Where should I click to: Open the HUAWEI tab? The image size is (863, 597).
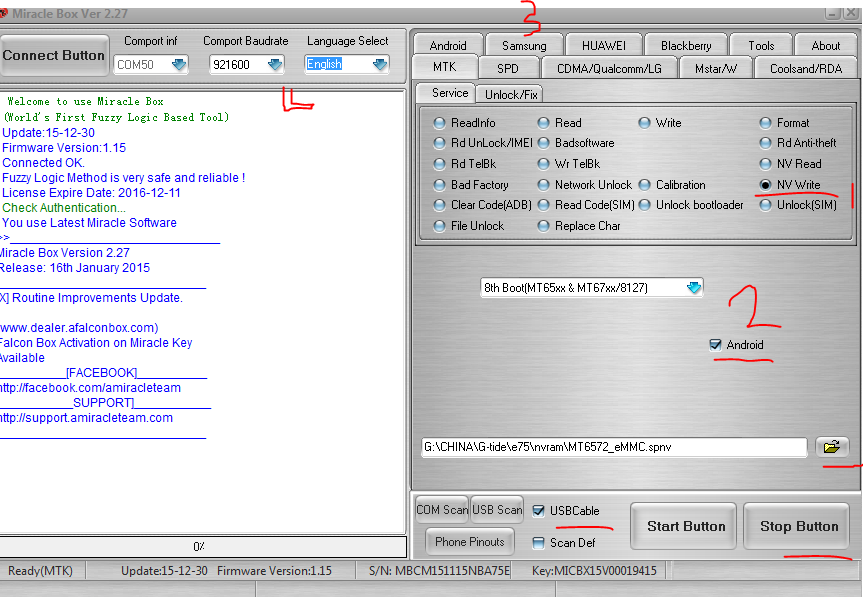(x=604, y=45)
